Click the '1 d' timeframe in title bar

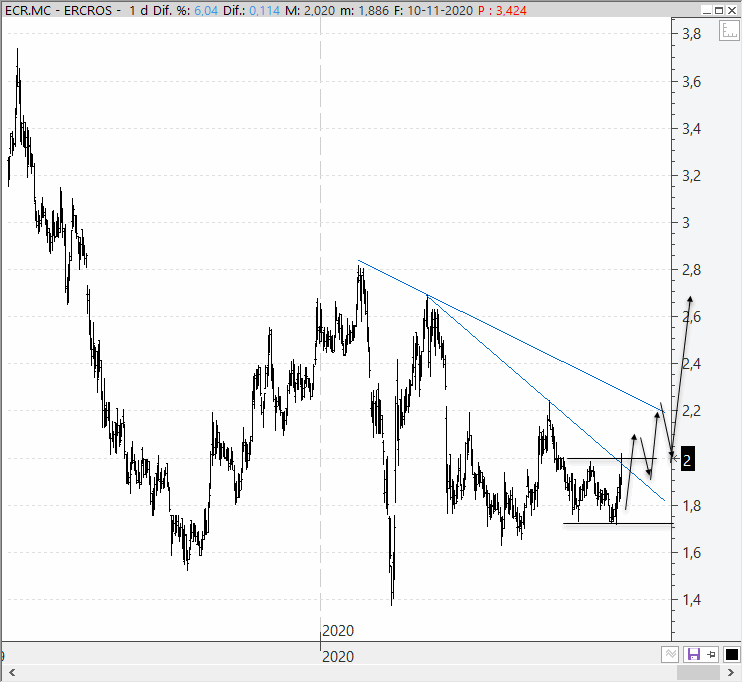click(139, 10)
